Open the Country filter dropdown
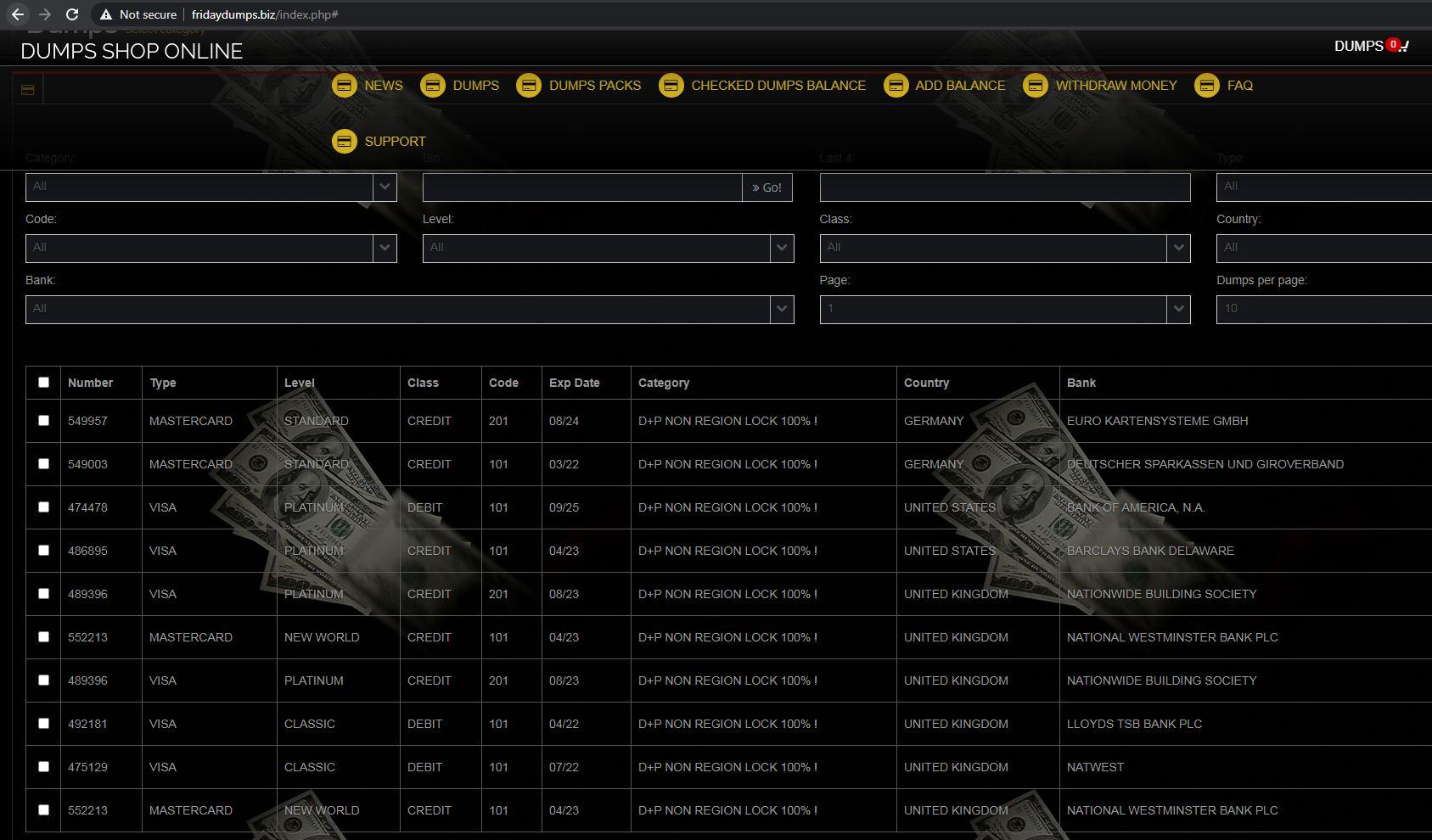 click(1324, 249)
